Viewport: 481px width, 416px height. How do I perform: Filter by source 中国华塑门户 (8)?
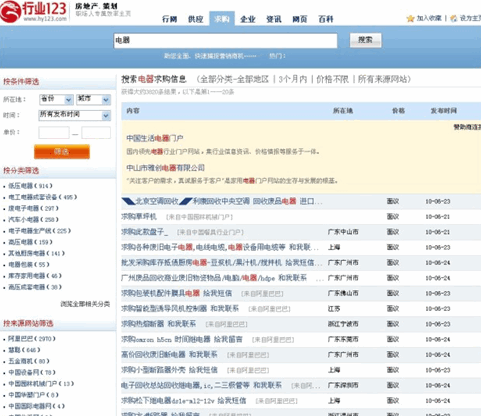tap(33, 395)
